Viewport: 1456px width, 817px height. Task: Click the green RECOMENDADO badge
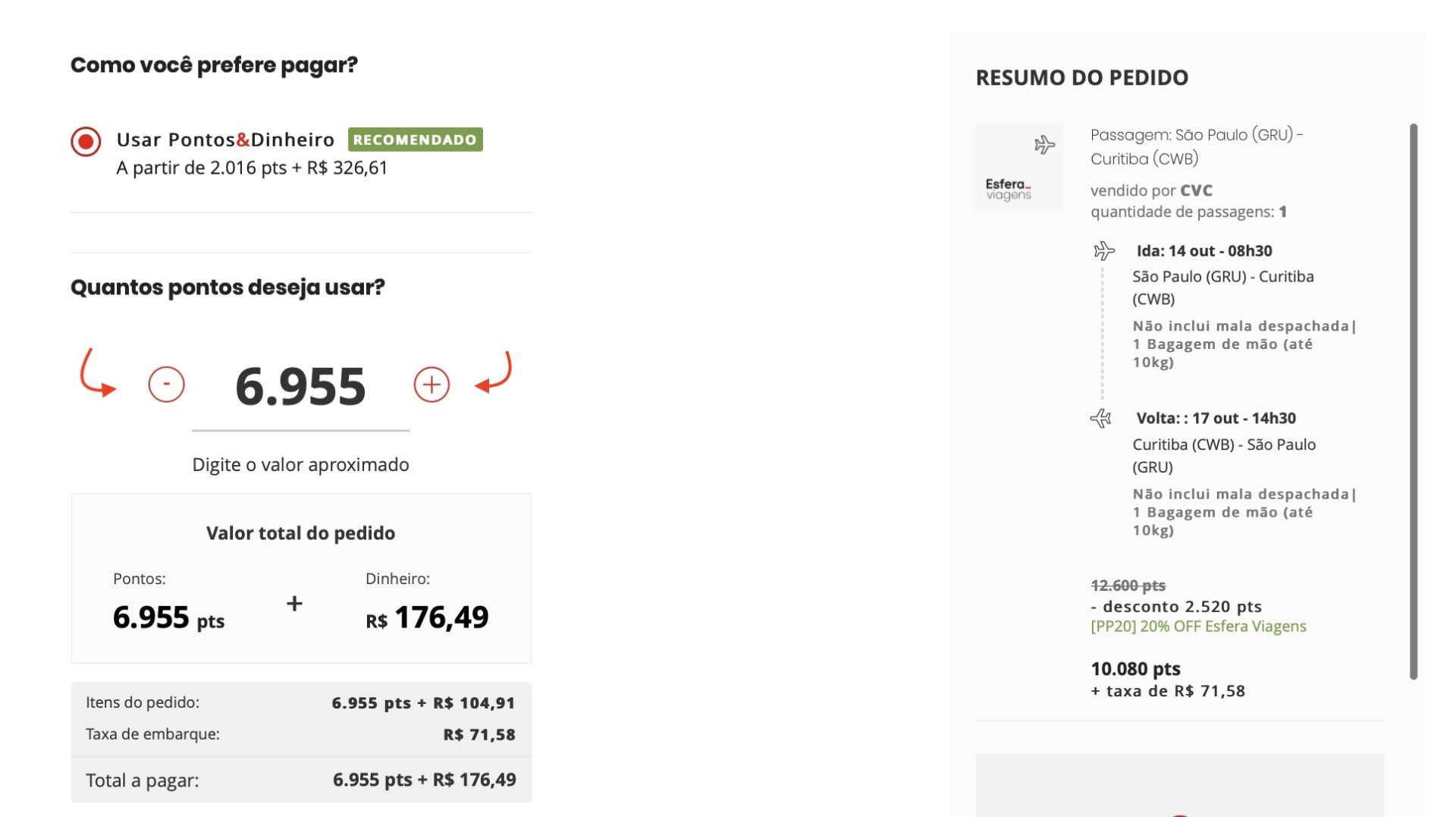tap(415, 140)
